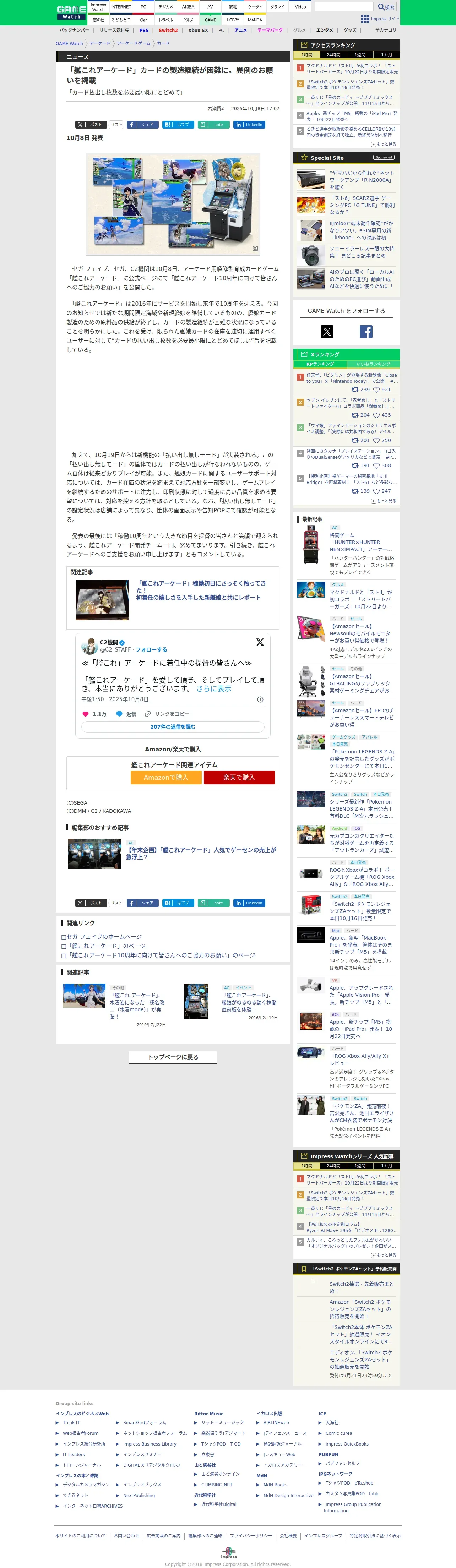456x1568 pixels.
Task: Open セガ フェイブのホームページ link
Action: coord(104,937)
